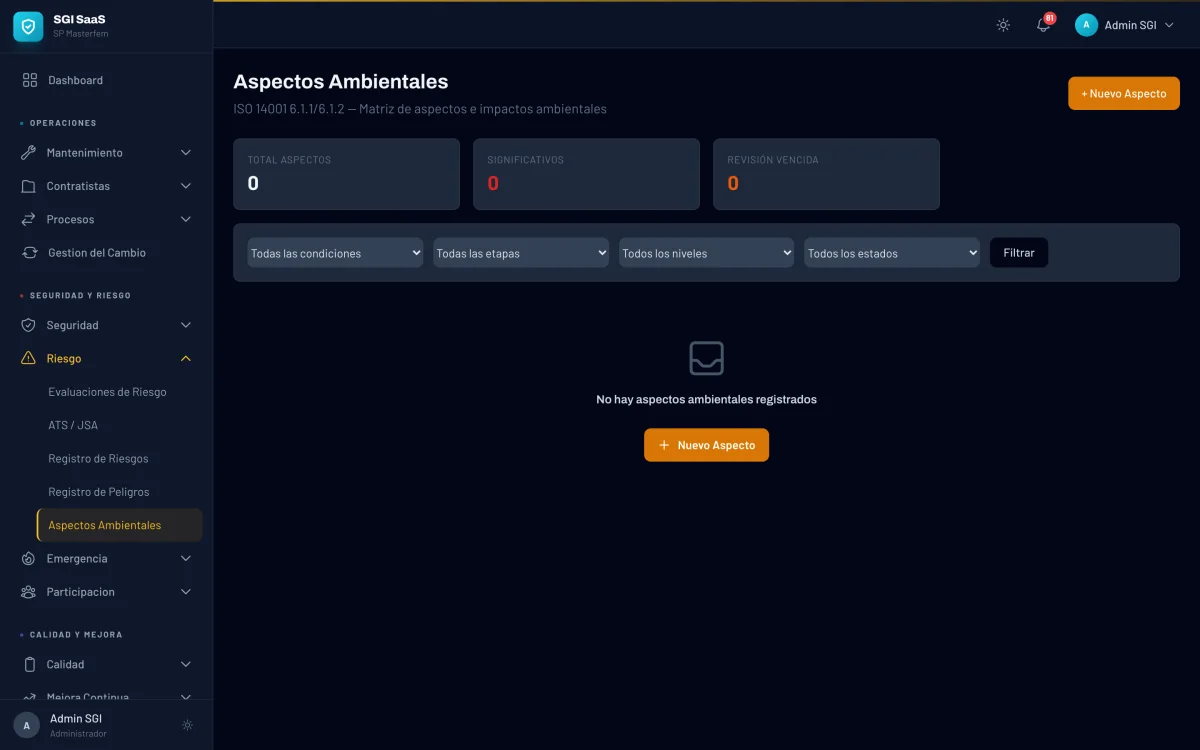The image size is (1200, 750).
Task: Toggle the theme icon next to Admin SGI footer
Action: tap(187, 724)
